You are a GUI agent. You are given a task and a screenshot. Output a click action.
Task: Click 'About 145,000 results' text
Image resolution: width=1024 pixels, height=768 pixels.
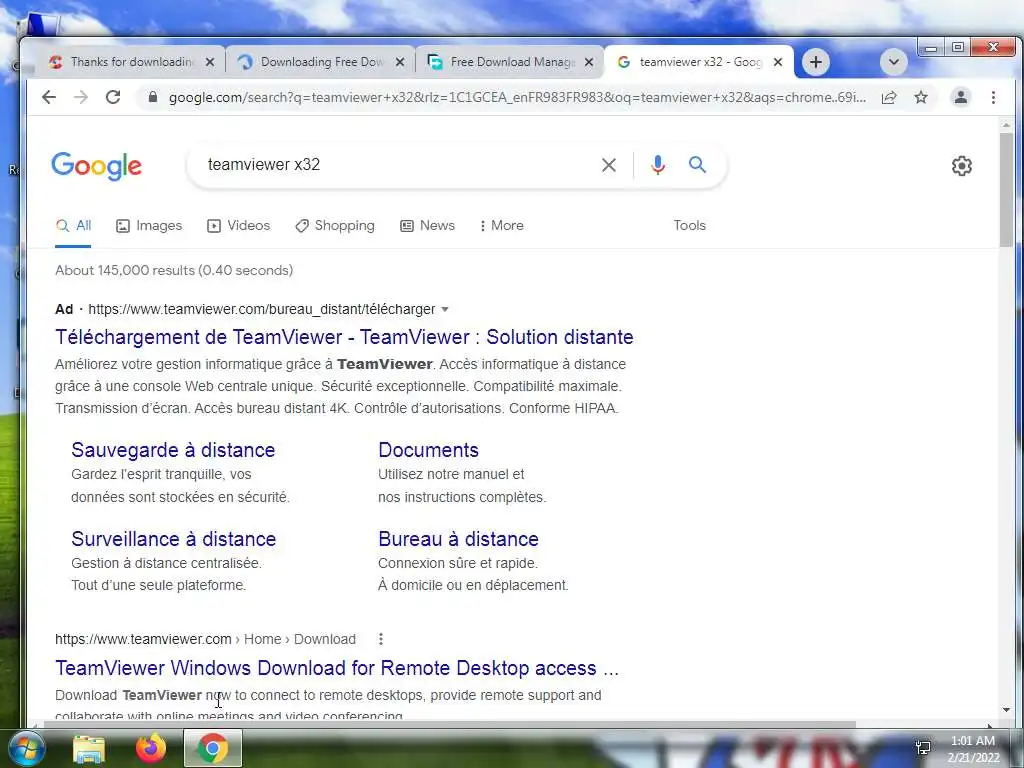(x=174, y=270)
